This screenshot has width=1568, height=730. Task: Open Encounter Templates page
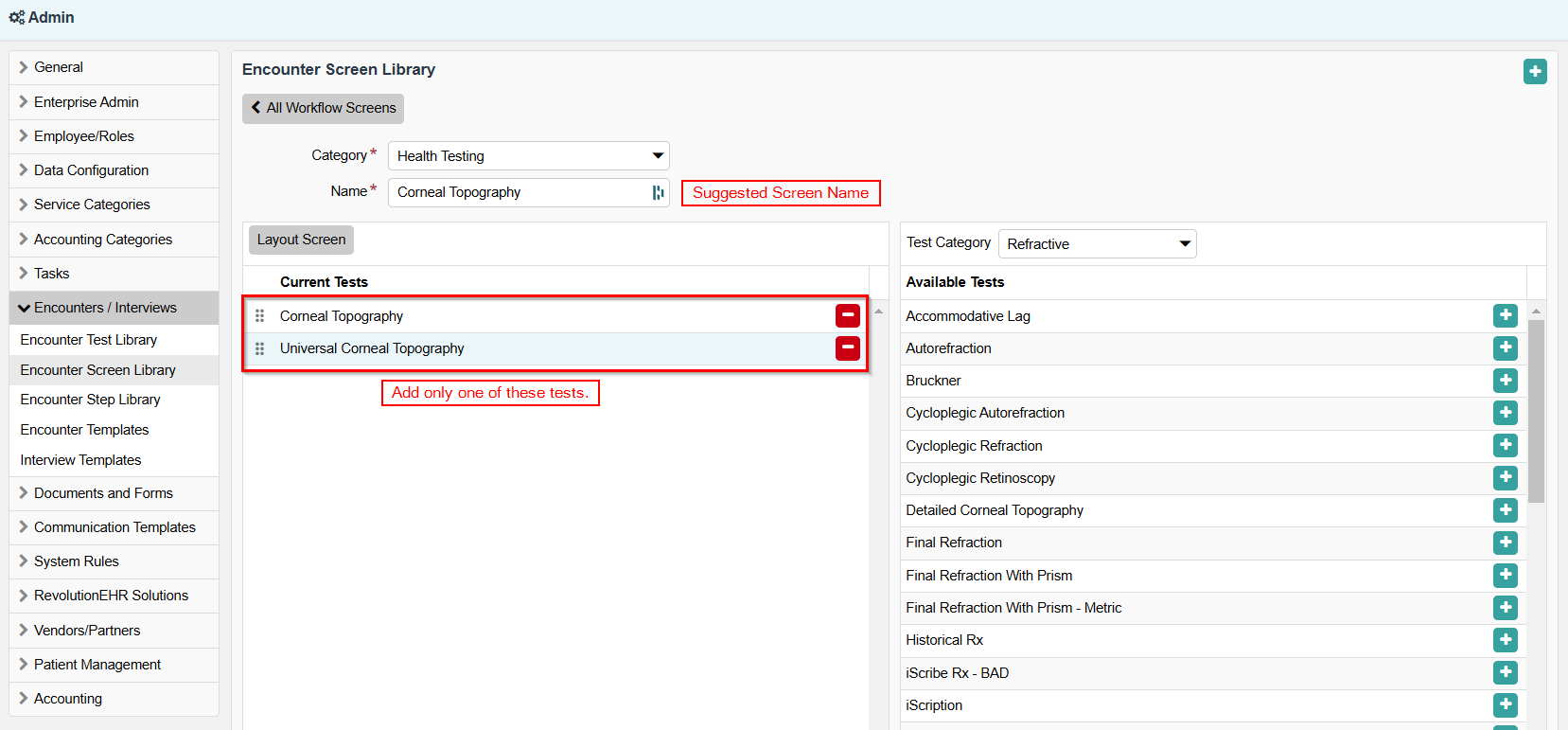tap(84, 430)
